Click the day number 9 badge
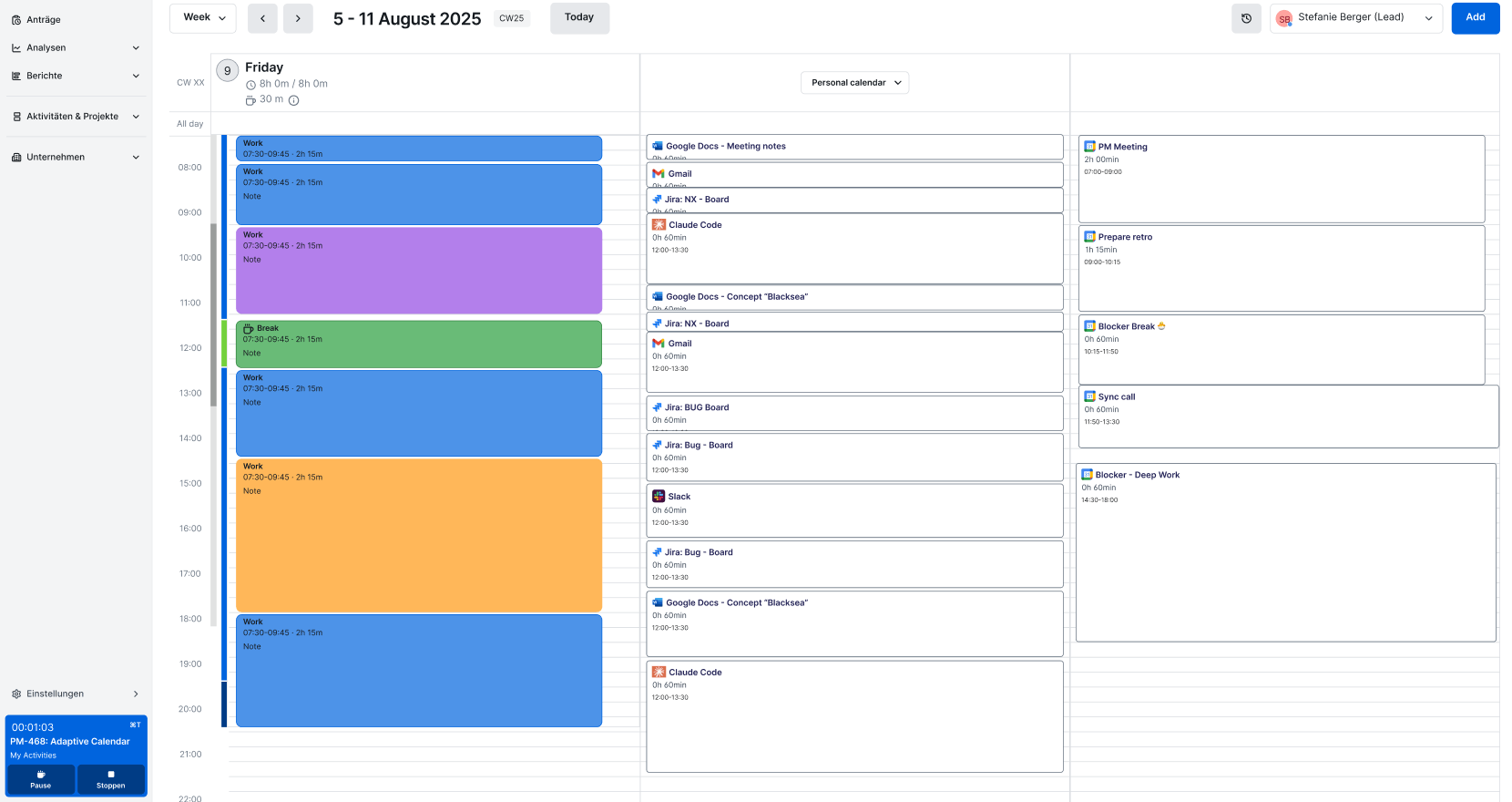Viewport: 1512px width, 802px height. pyautogui.click(x=228, y=71)
